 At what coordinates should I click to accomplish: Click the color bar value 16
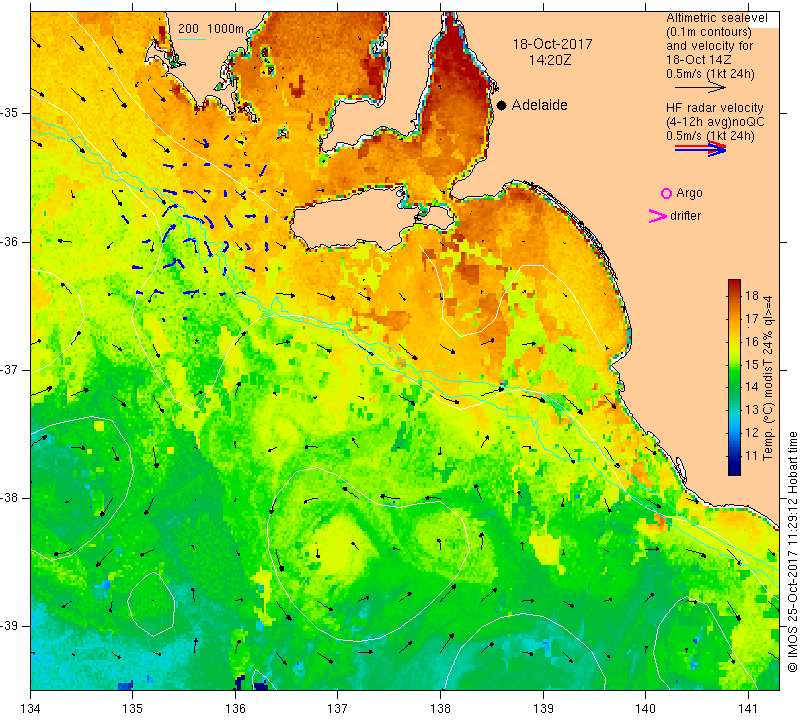tap(752, 341)
